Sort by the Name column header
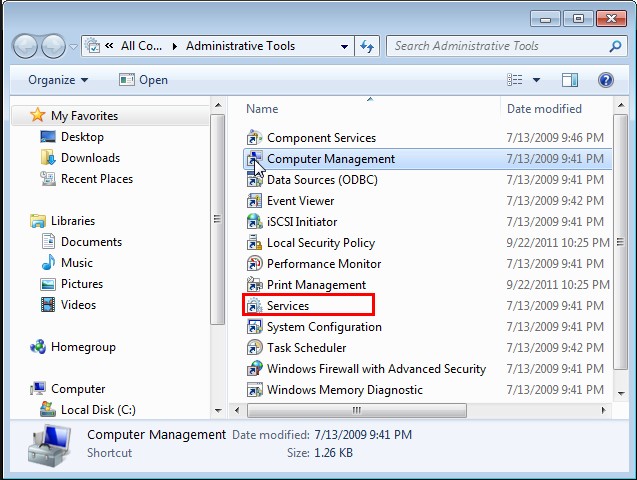 coord(262,109)
